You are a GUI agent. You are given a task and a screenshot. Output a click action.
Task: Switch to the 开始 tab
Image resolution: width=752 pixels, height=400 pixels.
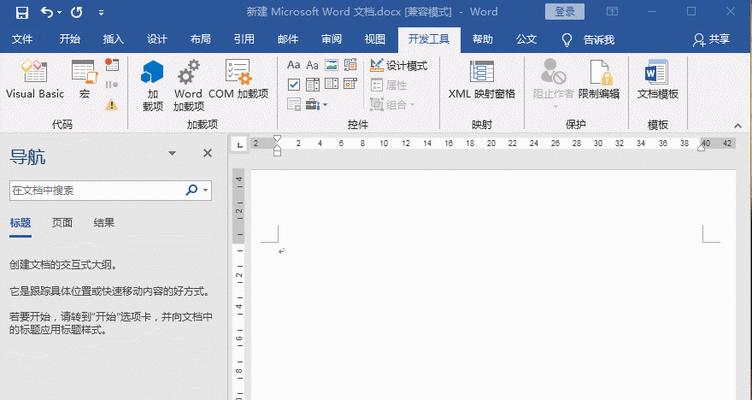pos(70,39)
